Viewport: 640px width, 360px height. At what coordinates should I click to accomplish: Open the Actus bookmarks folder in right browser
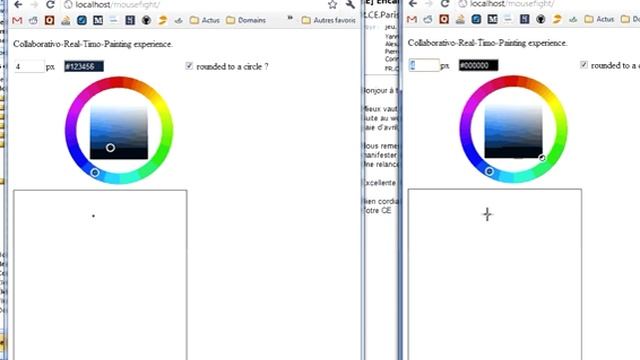point(599,19)
